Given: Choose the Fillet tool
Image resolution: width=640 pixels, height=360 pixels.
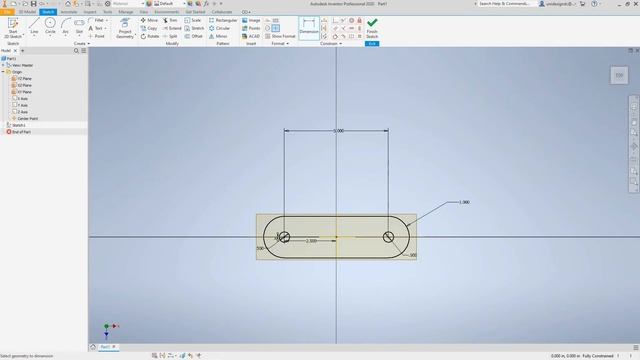Looking at the screenshot, I should [x=96, y=20].
